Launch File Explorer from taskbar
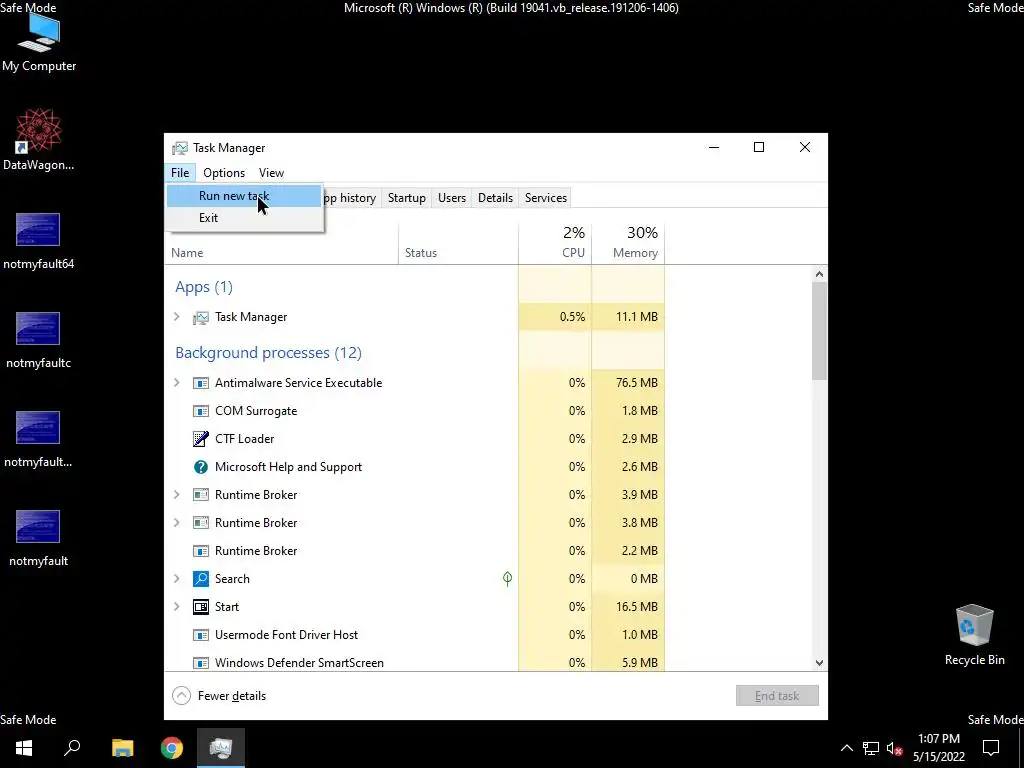 122,748
